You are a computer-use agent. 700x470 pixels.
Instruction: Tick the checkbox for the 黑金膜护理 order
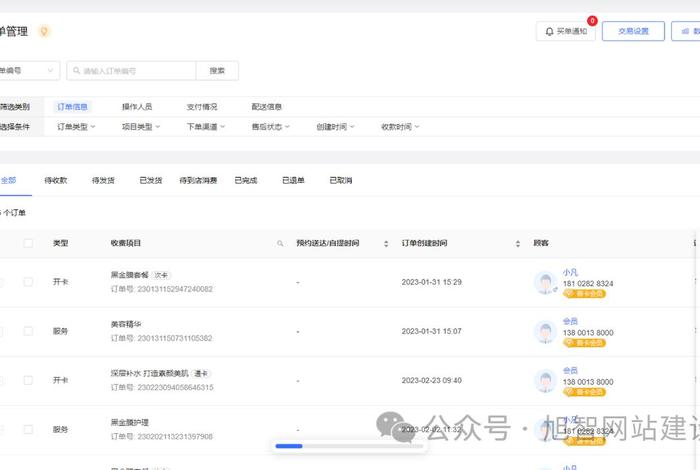point(28,429)
